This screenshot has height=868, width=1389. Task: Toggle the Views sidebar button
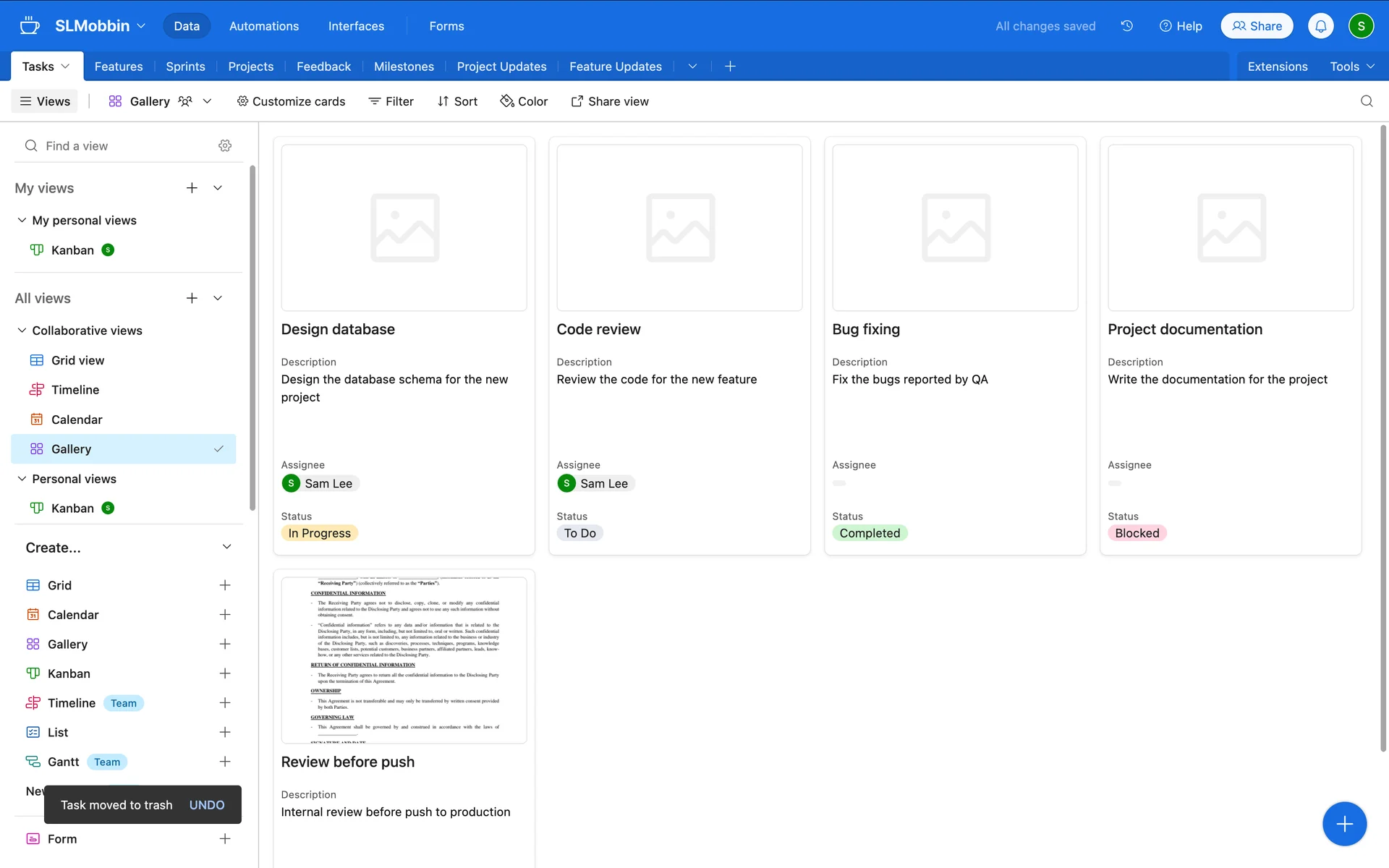[x=45, y=101]
